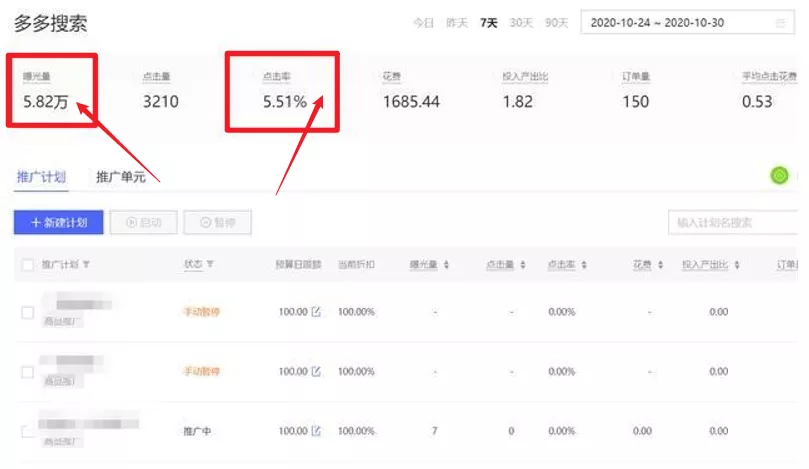Sort by 曝光量 column arrows

446,265
